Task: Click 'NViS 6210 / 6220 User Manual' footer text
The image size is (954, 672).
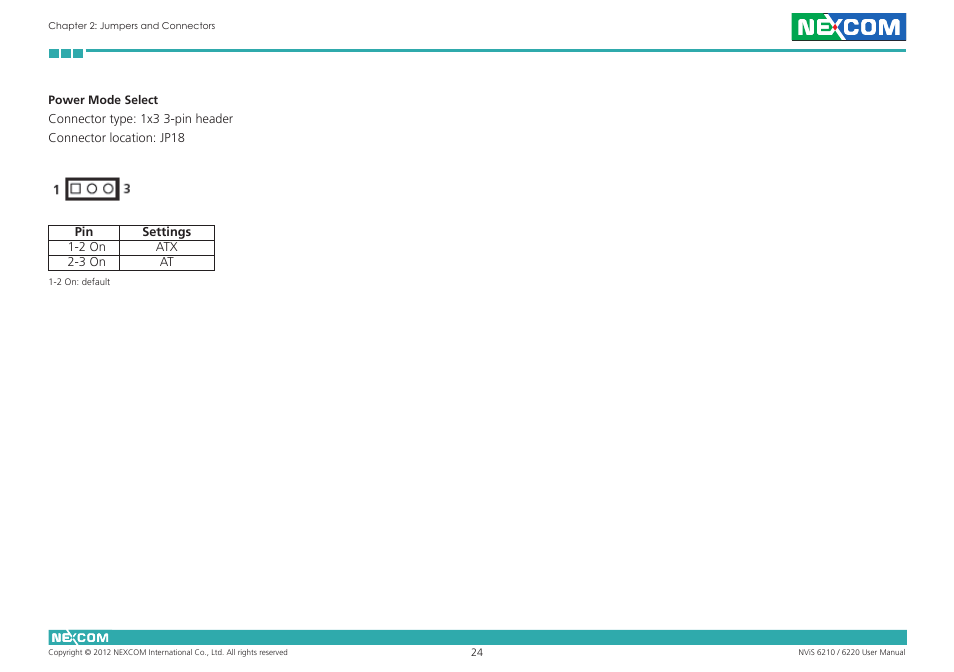Action: [852, 652]
